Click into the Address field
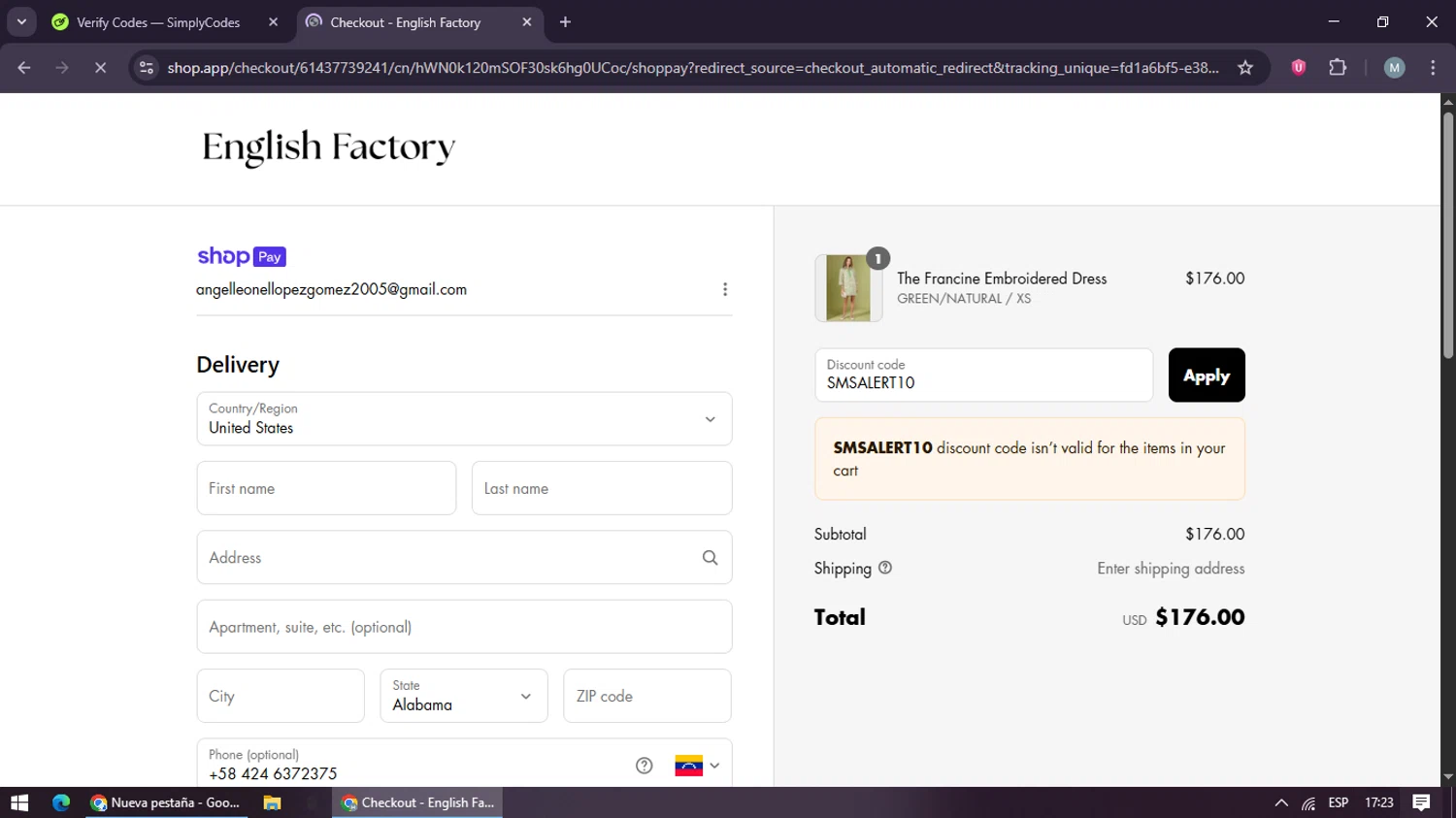 click(x=464, y=557)
